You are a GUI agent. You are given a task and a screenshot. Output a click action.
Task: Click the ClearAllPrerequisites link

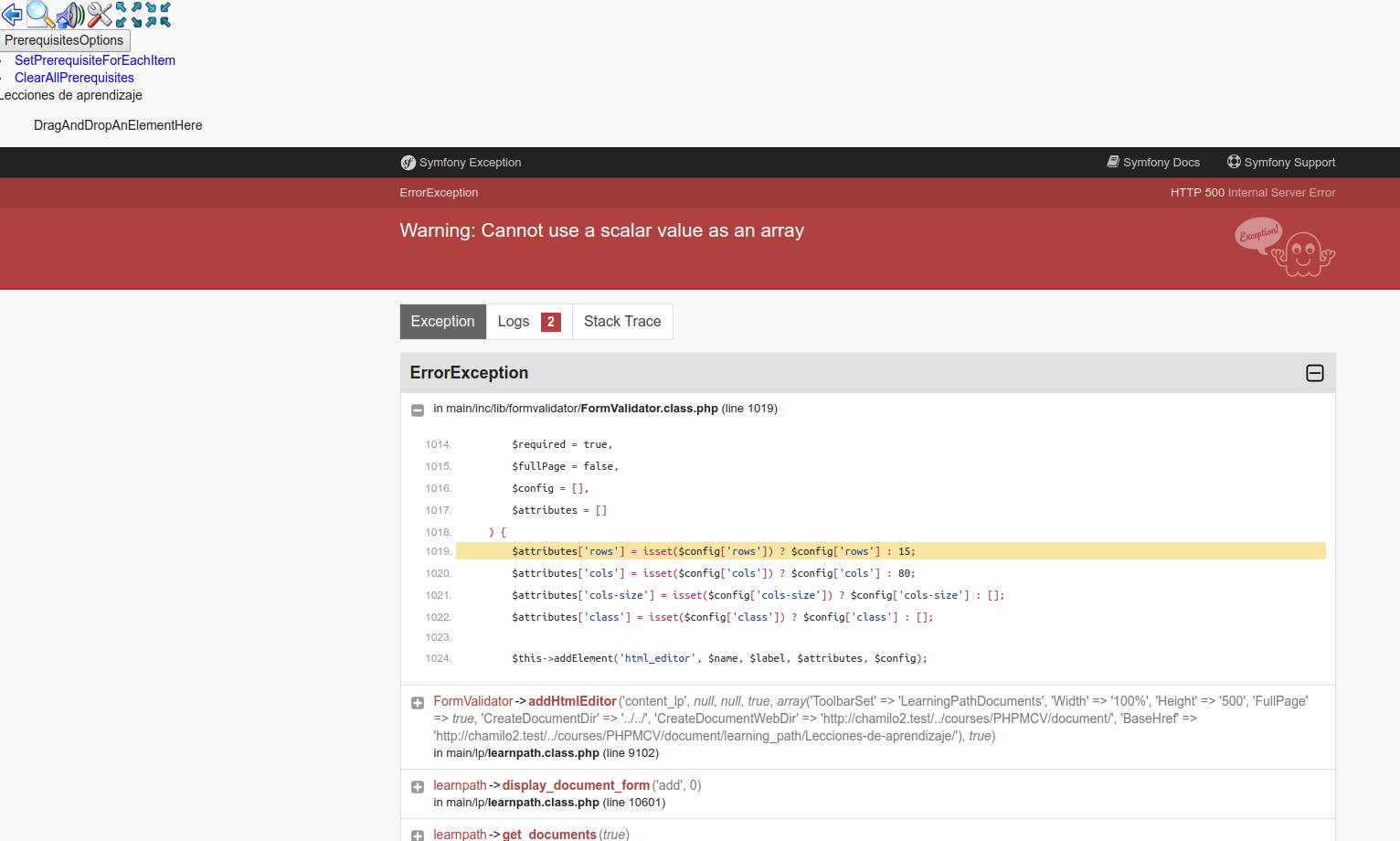point(74,78)
